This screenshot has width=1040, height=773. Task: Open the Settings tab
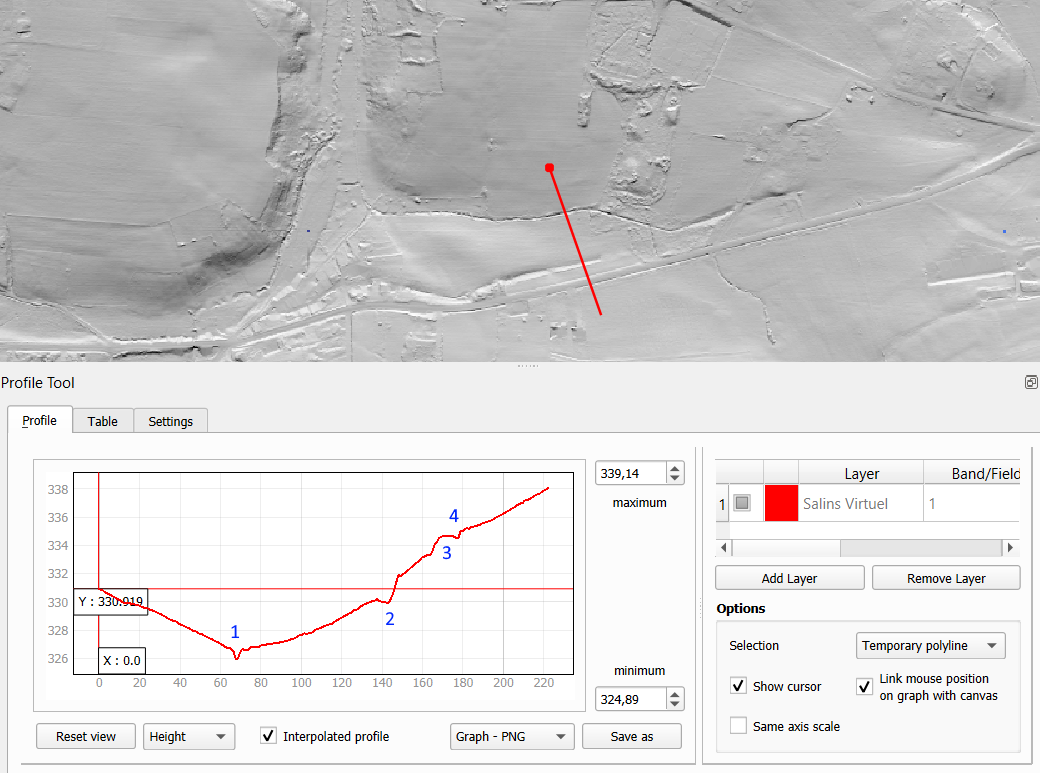pos(170,421)
